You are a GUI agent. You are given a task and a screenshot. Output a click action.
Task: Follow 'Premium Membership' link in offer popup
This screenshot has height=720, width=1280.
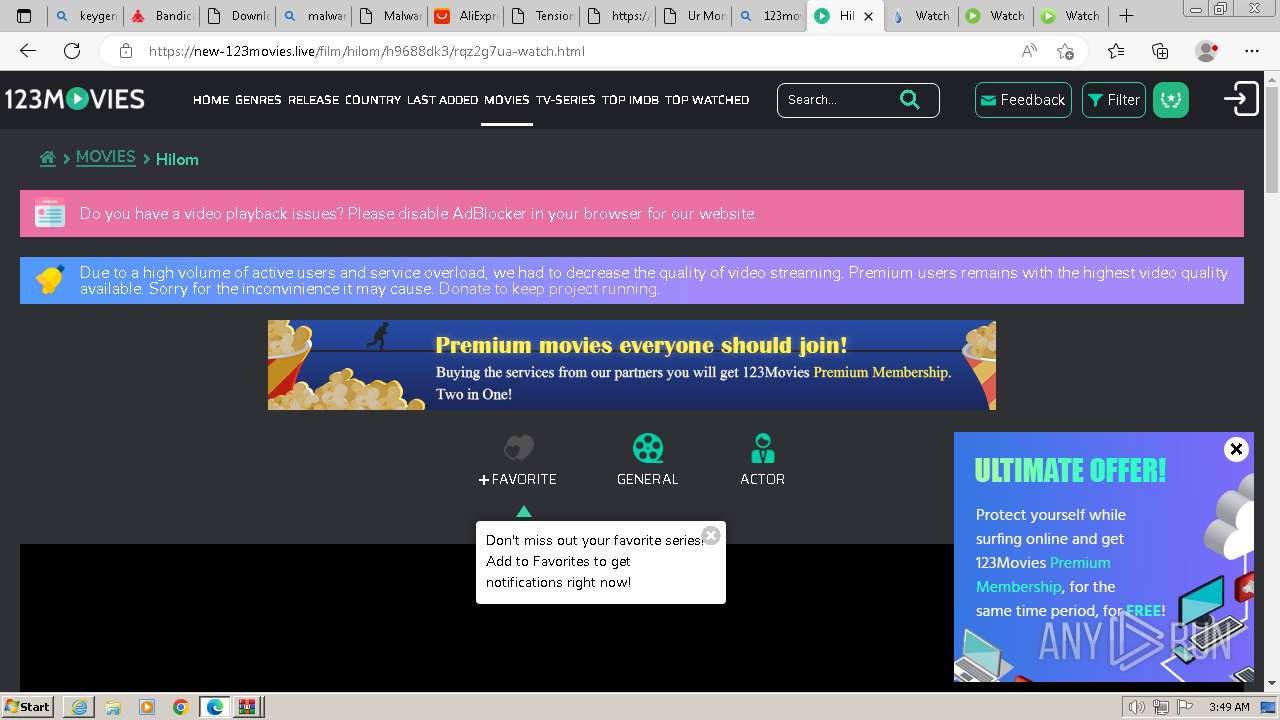point(1043,575)
